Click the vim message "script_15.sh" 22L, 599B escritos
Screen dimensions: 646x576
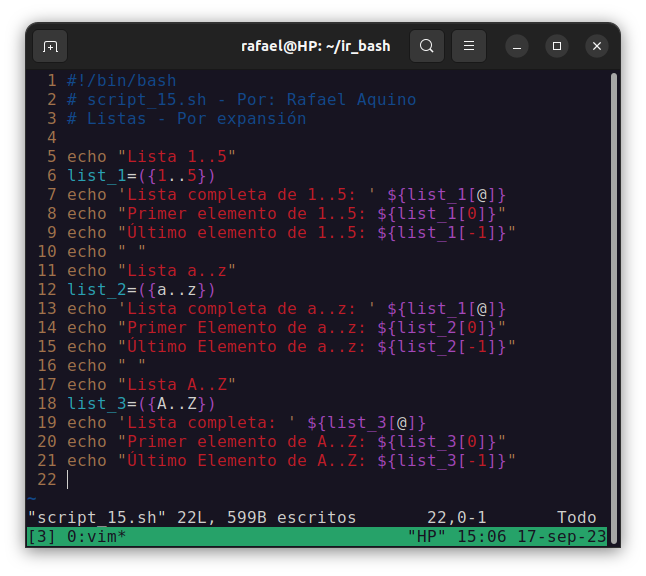[x=192, y=517]
